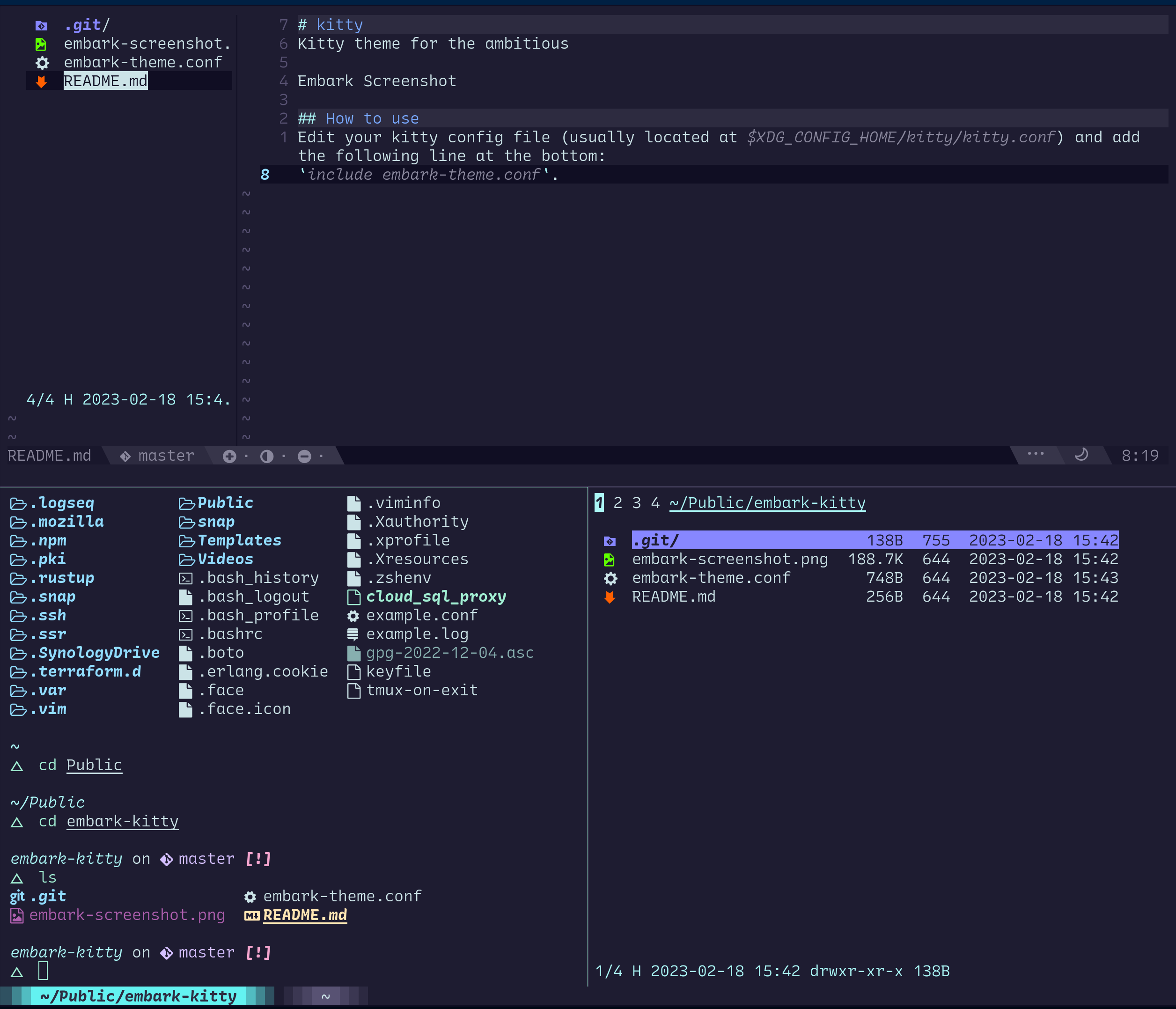Click the half-circle modified changes icon in statusline
Viewport: 1176px width, 1009px height.
click(x=267, y=456)
